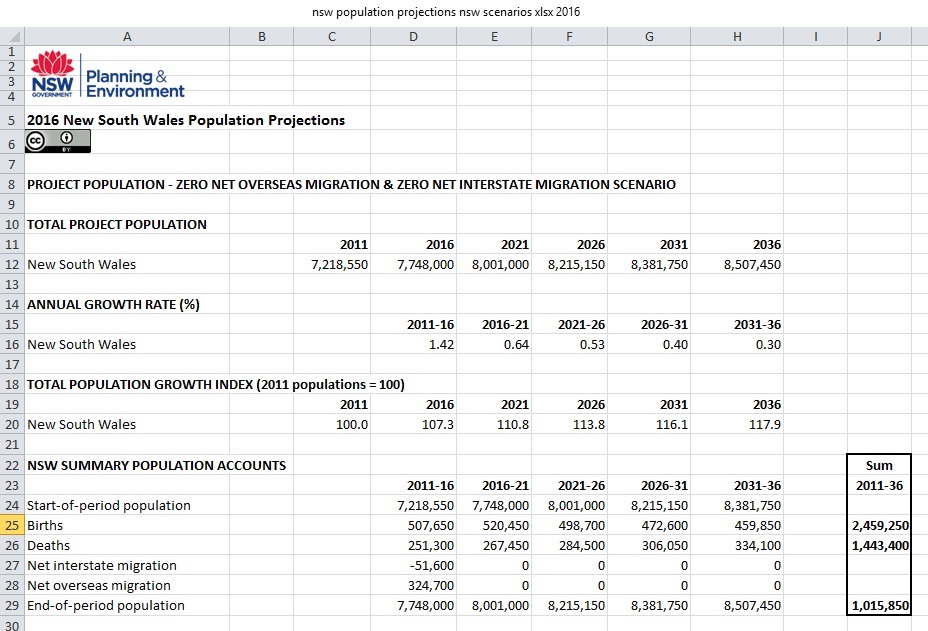Screen dimensions: 928x631
Task: Select 'End-of-period population' row label
Action: click(x=106, y=606)
